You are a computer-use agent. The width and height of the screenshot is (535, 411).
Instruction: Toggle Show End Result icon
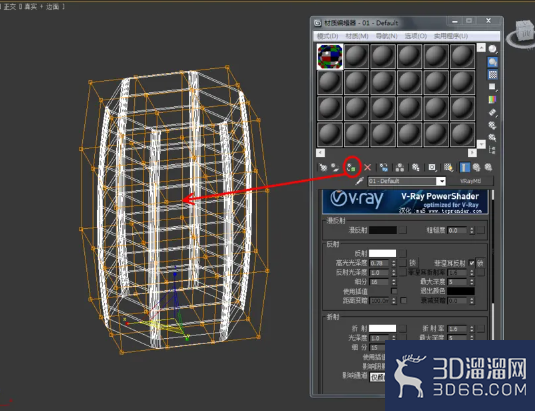tap(464, 167)
